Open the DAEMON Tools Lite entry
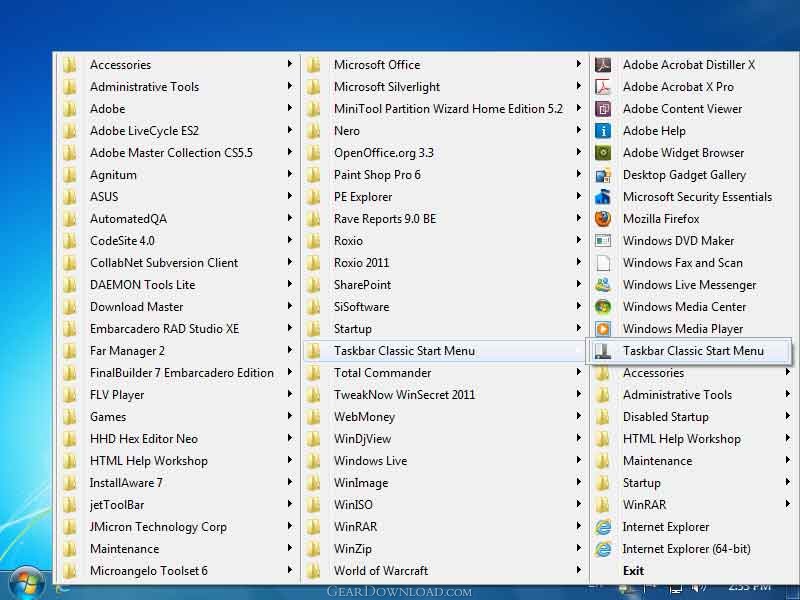Viewport: 800px width, 600px height. 177,285
